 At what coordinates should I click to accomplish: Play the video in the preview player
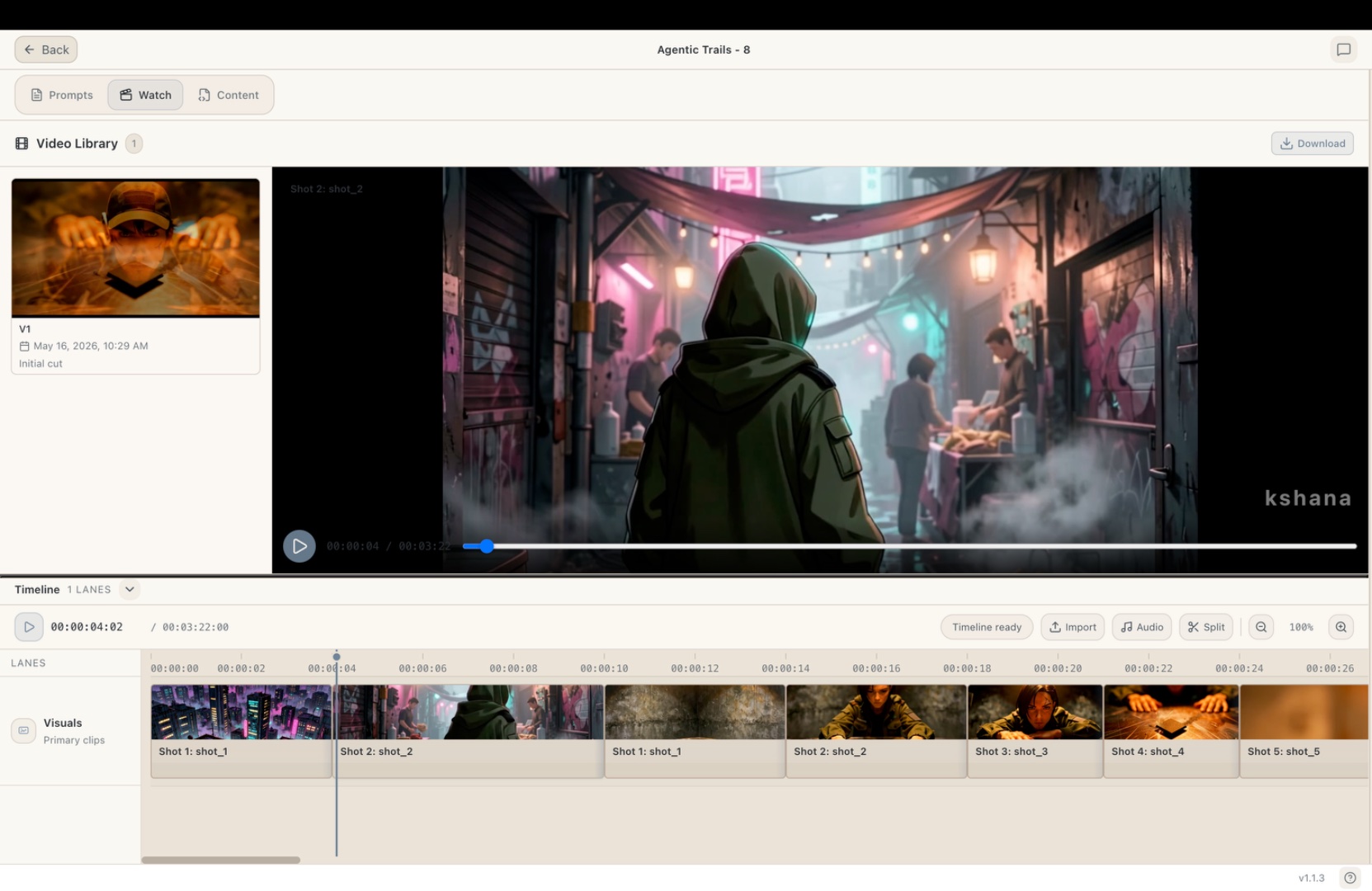(x=299, y=546)
